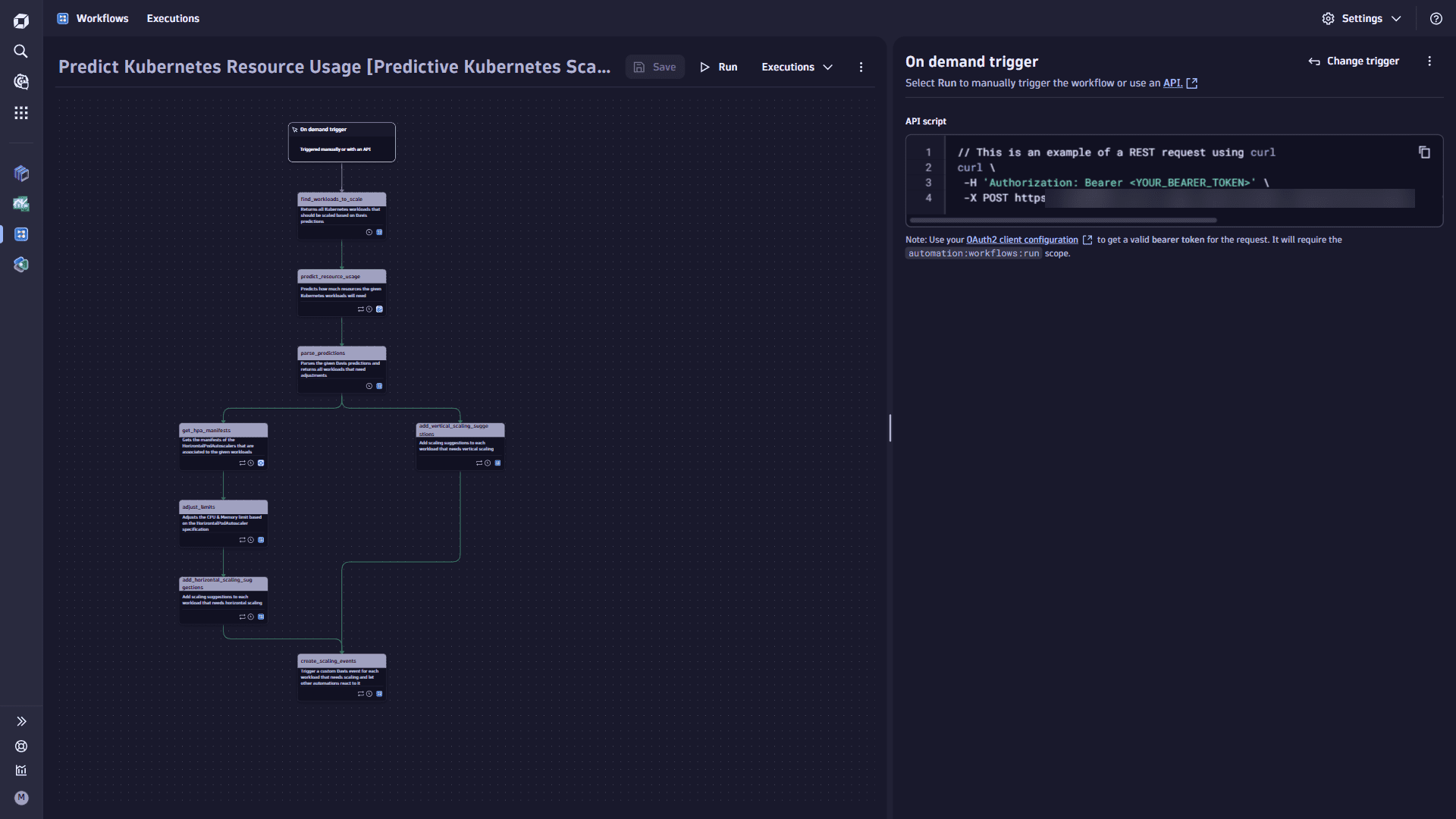Click the JavaScript icon on adjust_limits node
Screen dimensions: 1456x819
[x=261, y=540]
